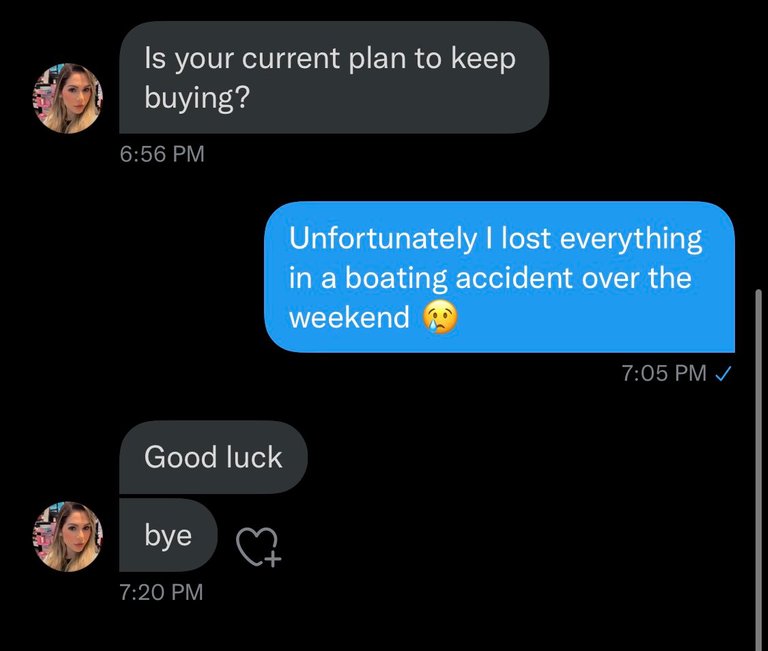Click the word 'buying?' in the first message

(197, 98)
